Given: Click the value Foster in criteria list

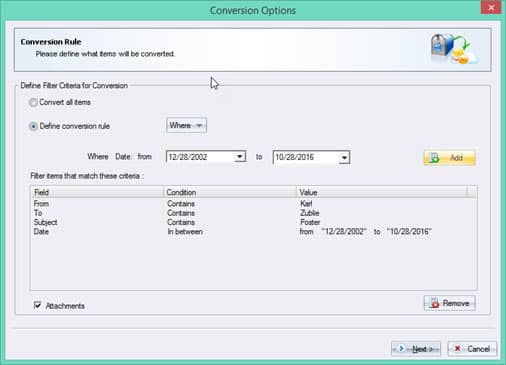Looking at the screenshot, I should [x=310, y=222].
